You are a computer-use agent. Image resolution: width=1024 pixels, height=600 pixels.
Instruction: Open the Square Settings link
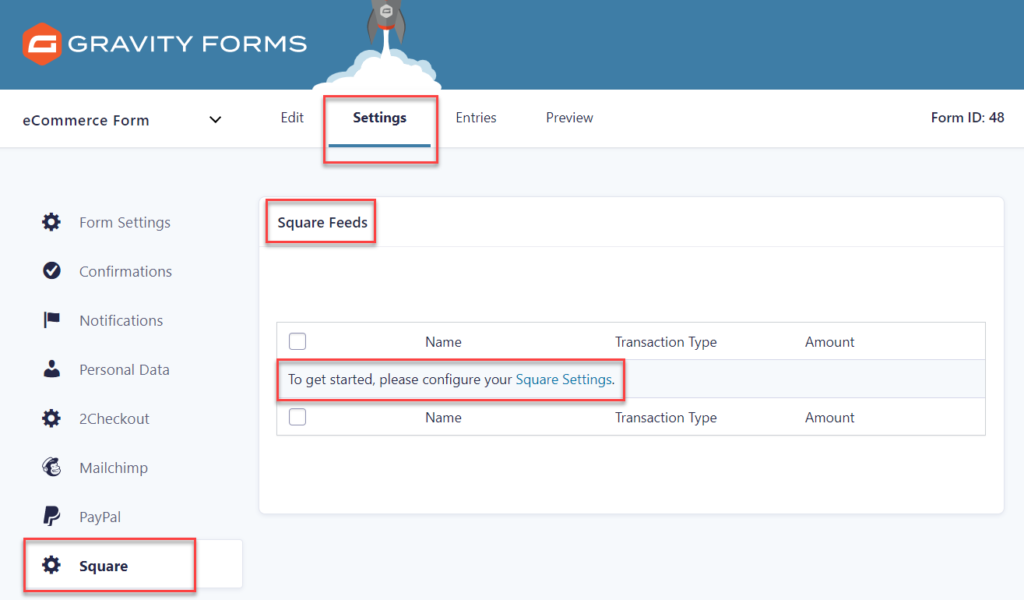point(565,380)
